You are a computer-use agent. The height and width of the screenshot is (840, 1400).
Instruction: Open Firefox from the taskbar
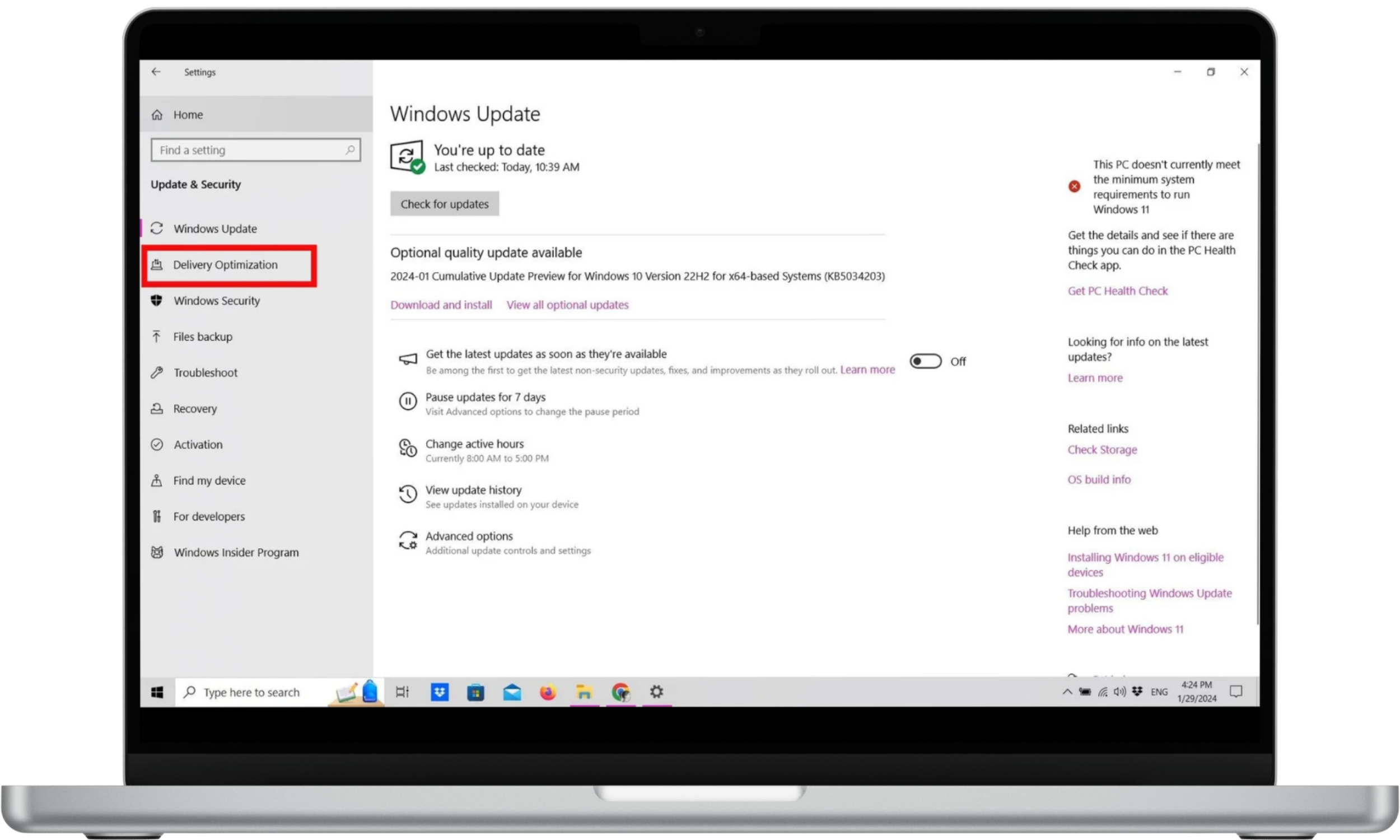tap(548, 692)
